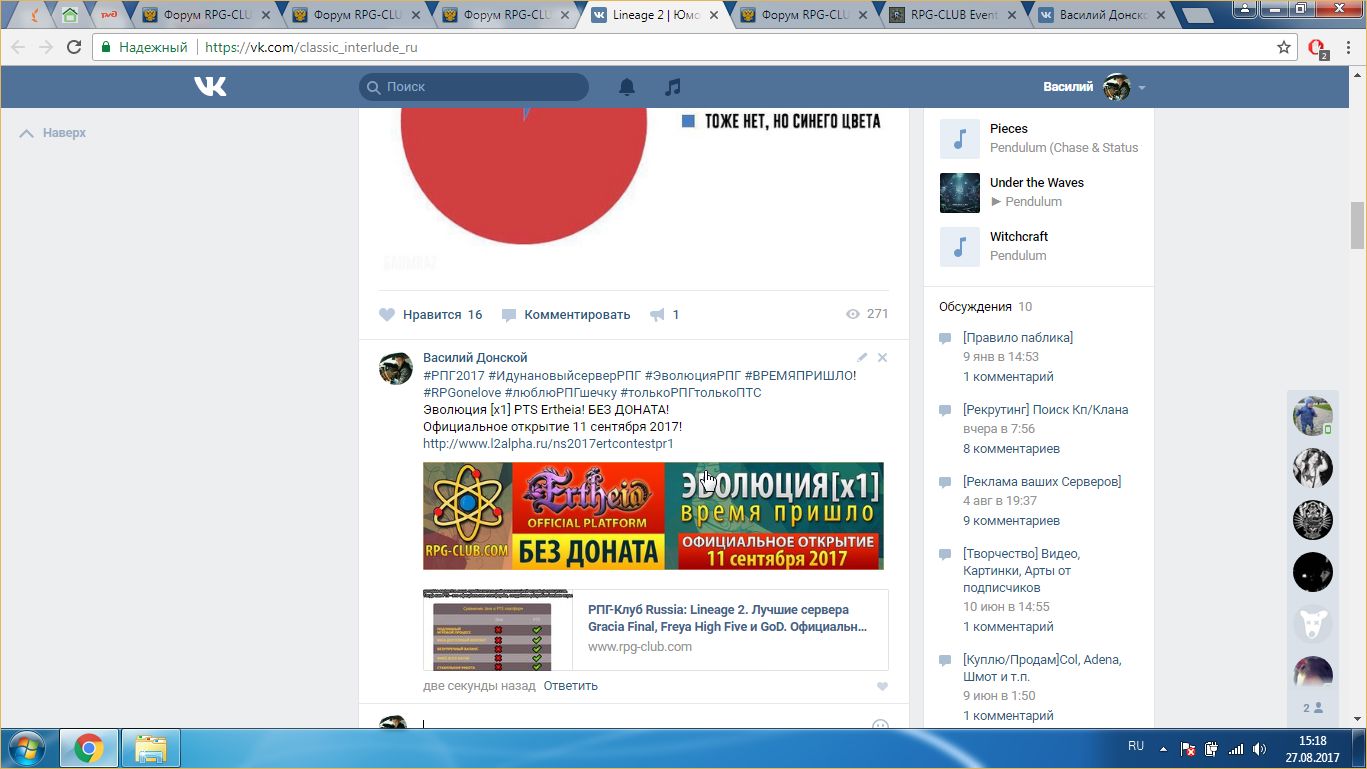The height and width of the screenshot is (769, 1367).
Task: Open the friends online counter 2
Action: click(1312, 708)
